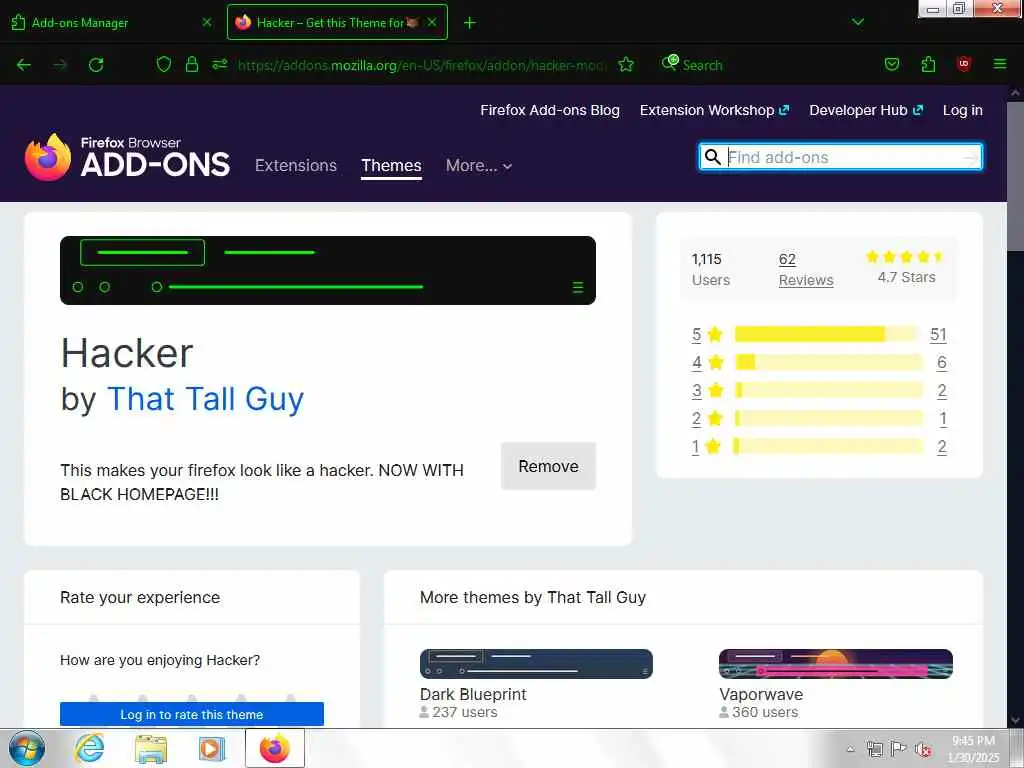1024x768 pixels.
Task: Click the browser URL address bar
Action: point(421,65)
